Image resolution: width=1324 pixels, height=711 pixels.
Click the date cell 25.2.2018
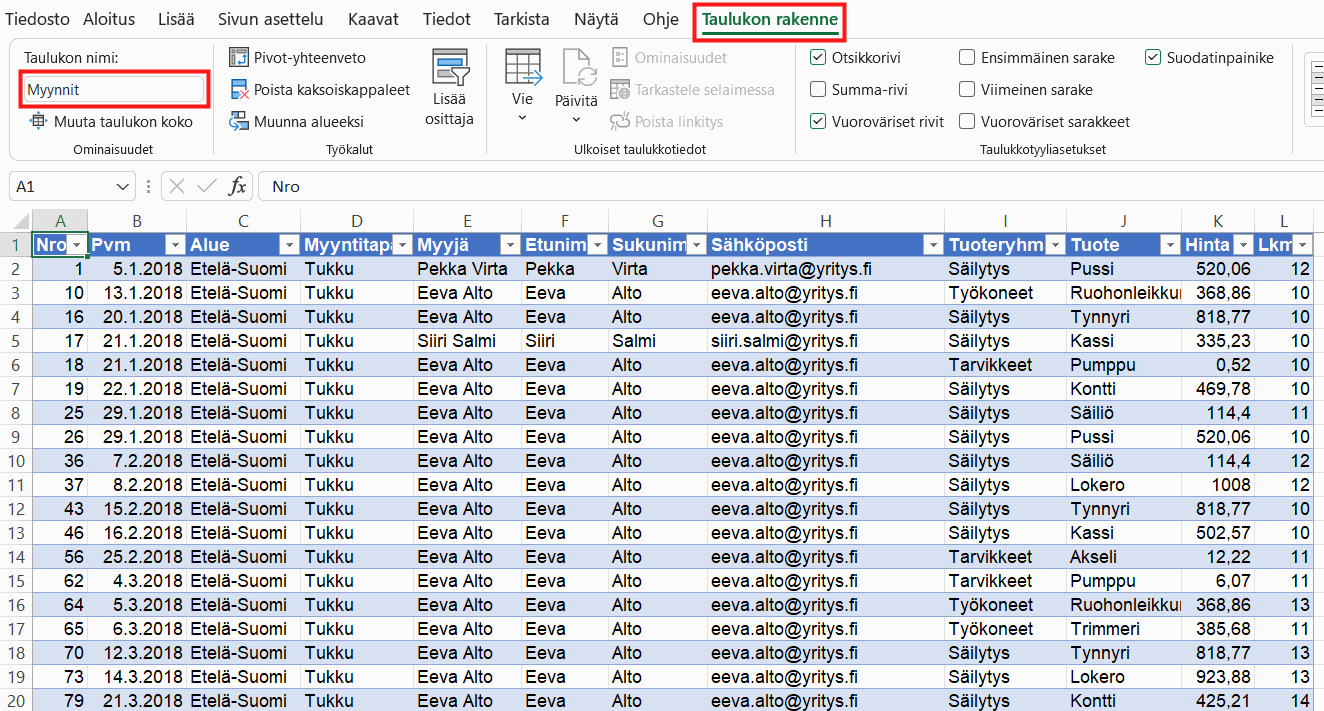pos(137,557)
